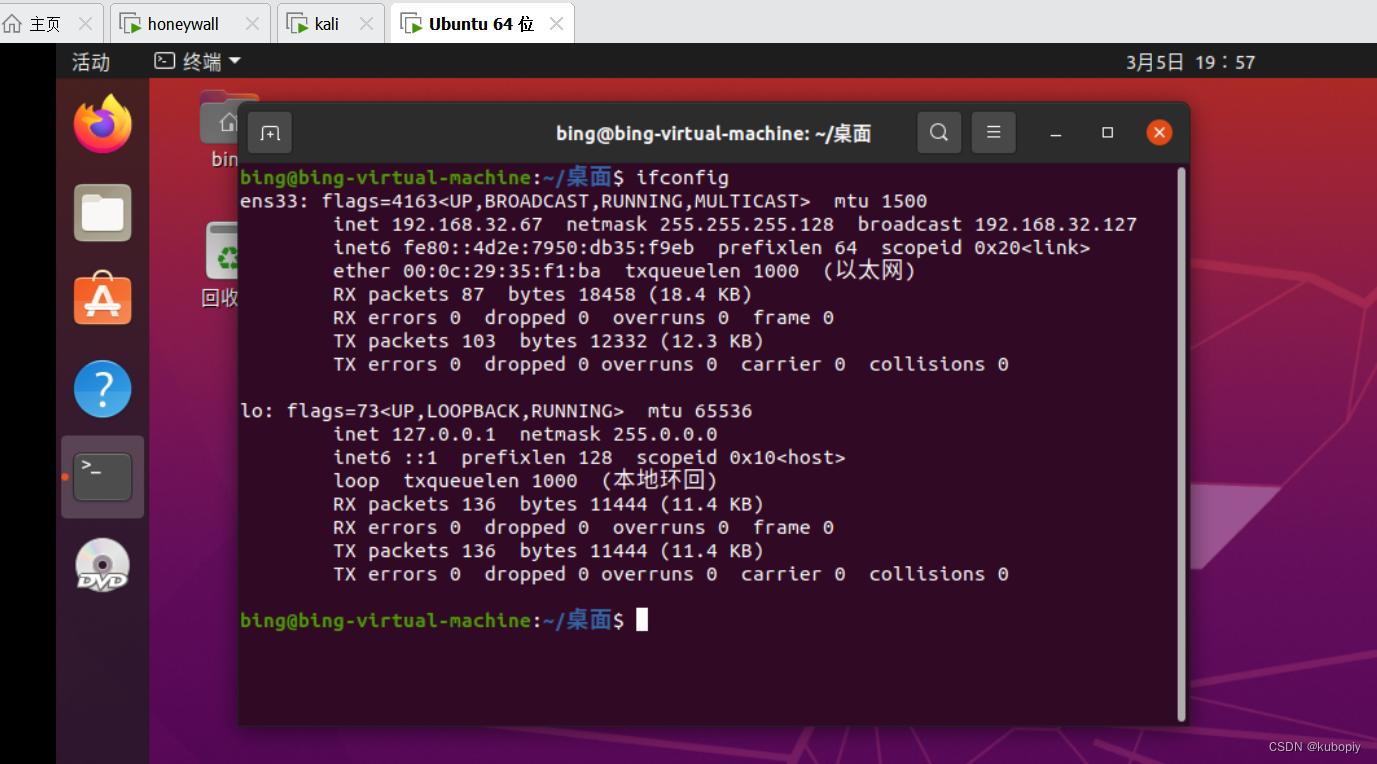The height and width of the screenshot is (764, 1377).
Task: Click the 本地环回 loop line
Action: click(526, 481)
